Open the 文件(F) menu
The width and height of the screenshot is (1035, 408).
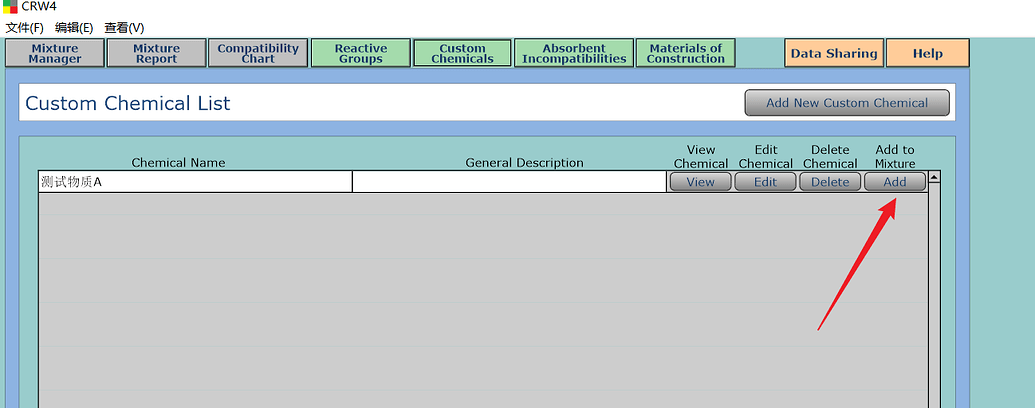click(25, 28)
